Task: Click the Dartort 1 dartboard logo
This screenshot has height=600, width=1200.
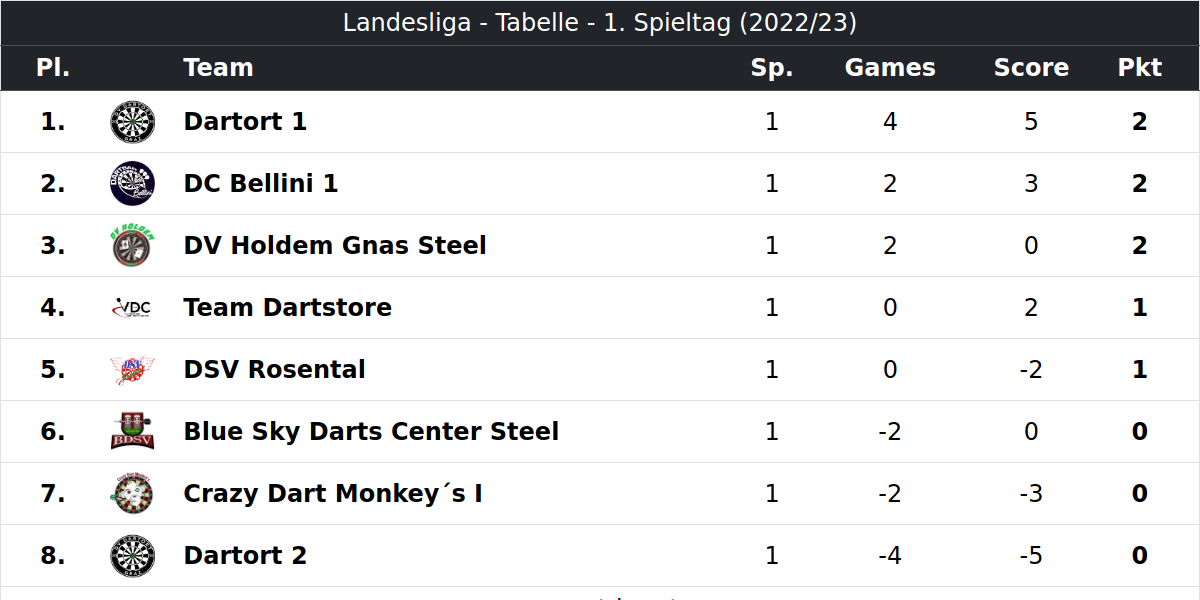Action: pyautogui.click(x=132, y=122)
